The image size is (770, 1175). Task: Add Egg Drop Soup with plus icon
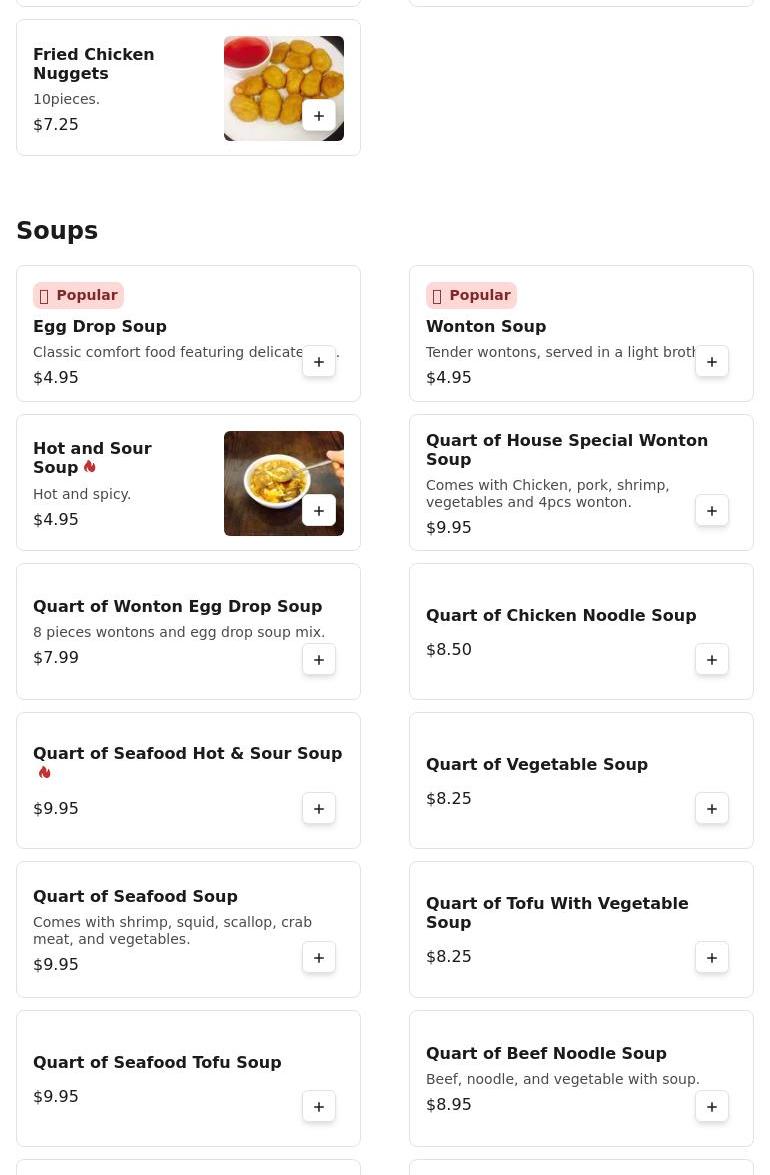coord(318,362)
